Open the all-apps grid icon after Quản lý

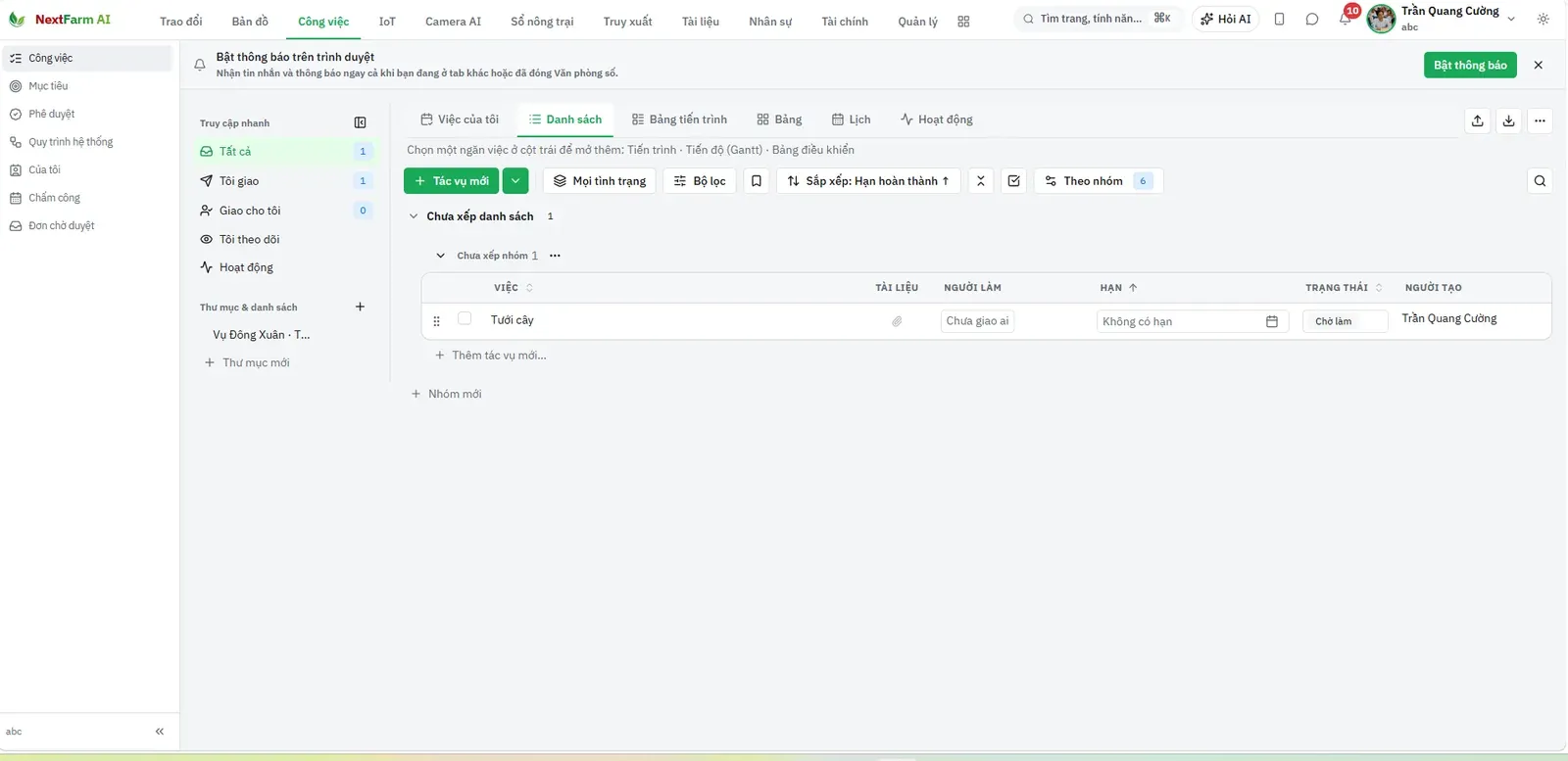point(963,21)
